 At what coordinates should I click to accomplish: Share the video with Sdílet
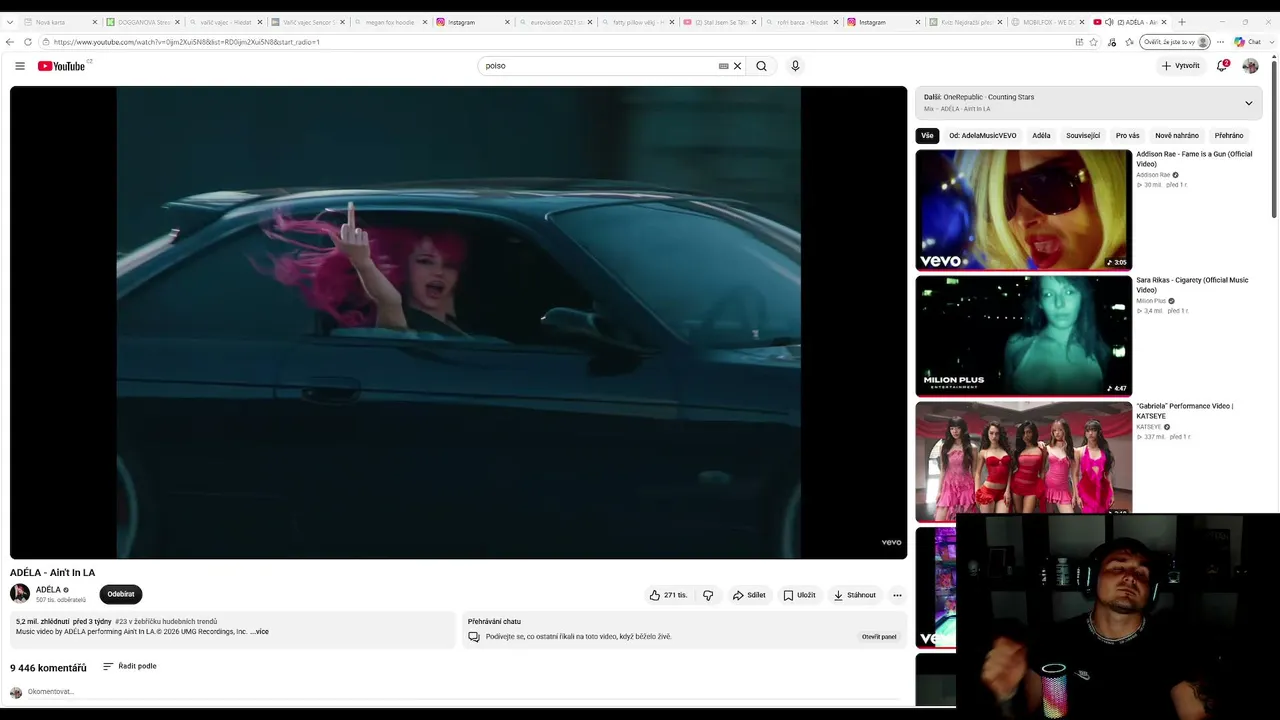pos(749,595)
